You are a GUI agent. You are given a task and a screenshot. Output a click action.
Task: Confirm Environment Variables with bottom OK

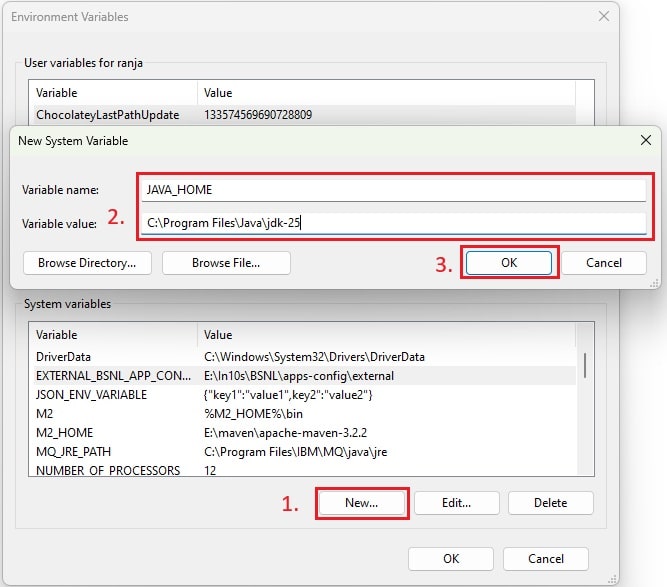click(x=451, y=559)
